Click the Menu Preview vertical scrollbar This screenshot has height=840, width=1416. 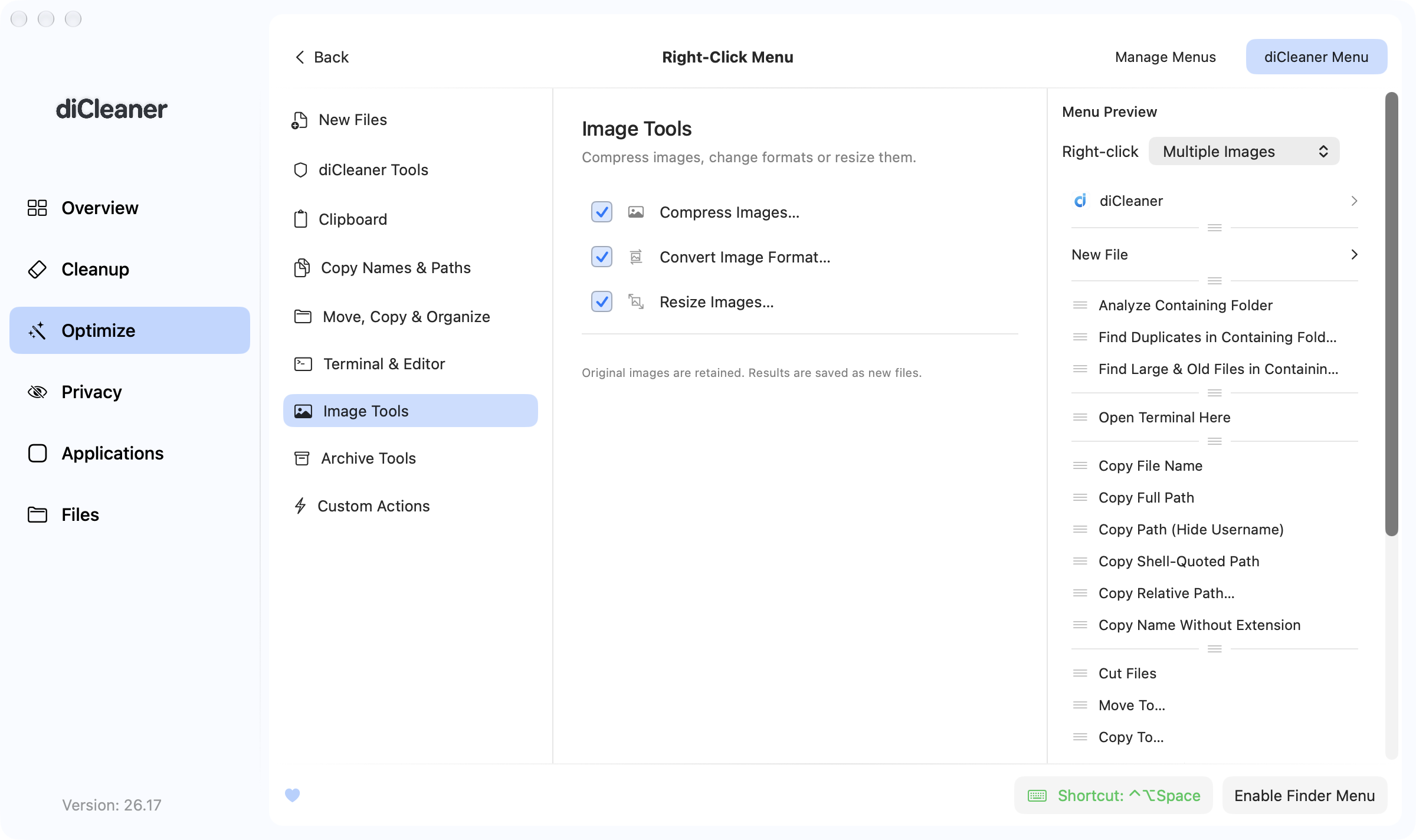click(x=1392, y=314)
